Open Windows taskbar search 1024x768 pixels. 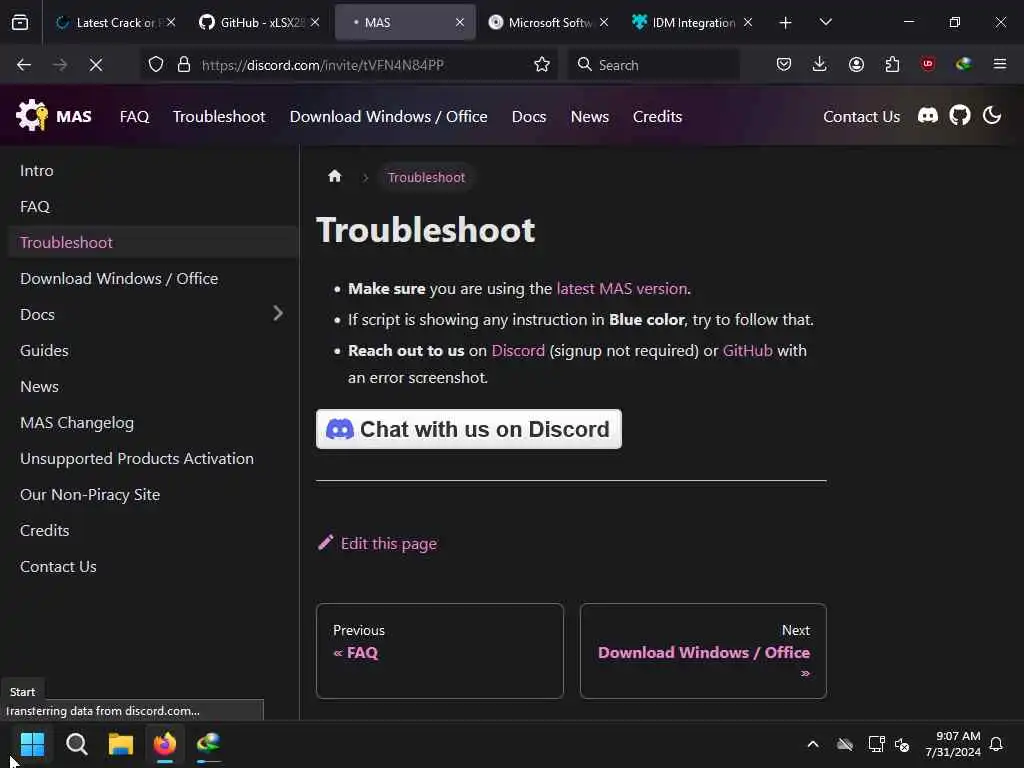click(76, 743)
